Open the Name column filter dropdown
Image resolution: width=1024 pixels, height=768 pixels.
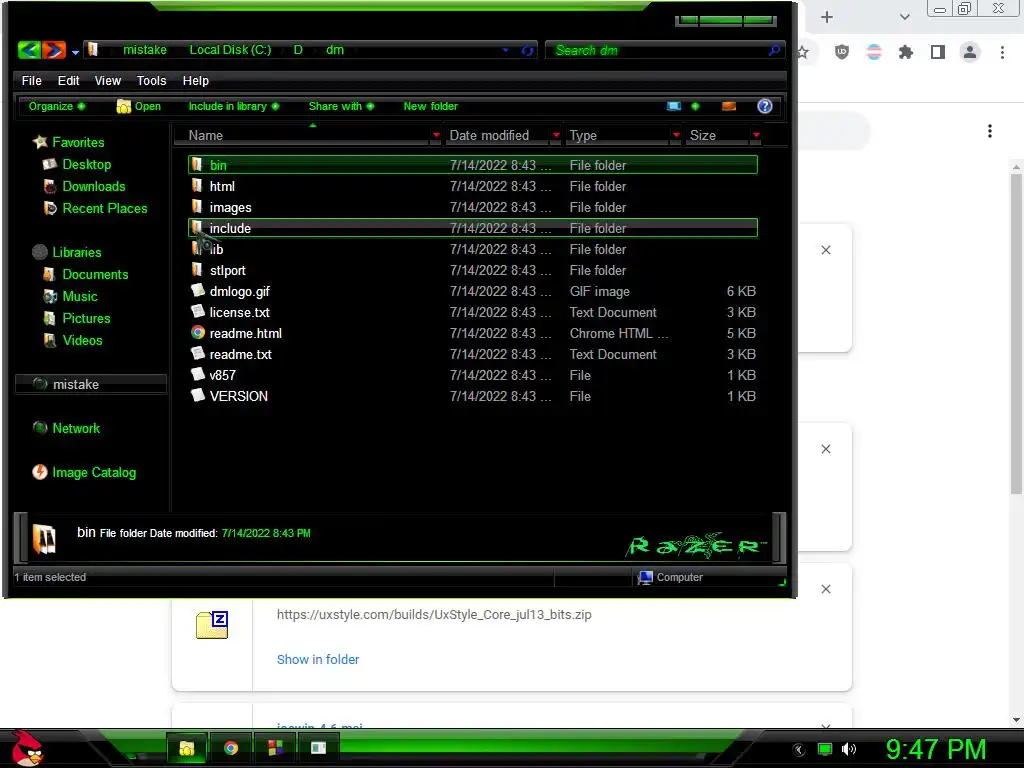[x=436, y=135]
